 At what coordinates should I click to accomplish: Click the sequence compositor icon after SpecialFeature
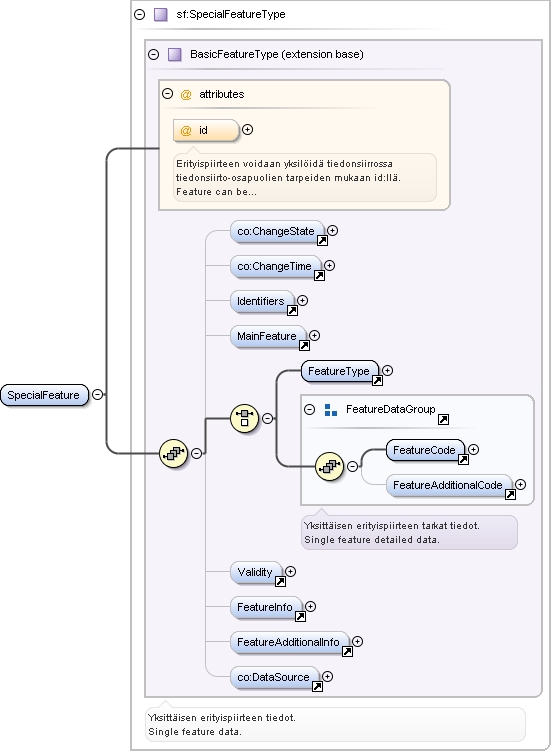pyautogui.click(x=173, y=452)
